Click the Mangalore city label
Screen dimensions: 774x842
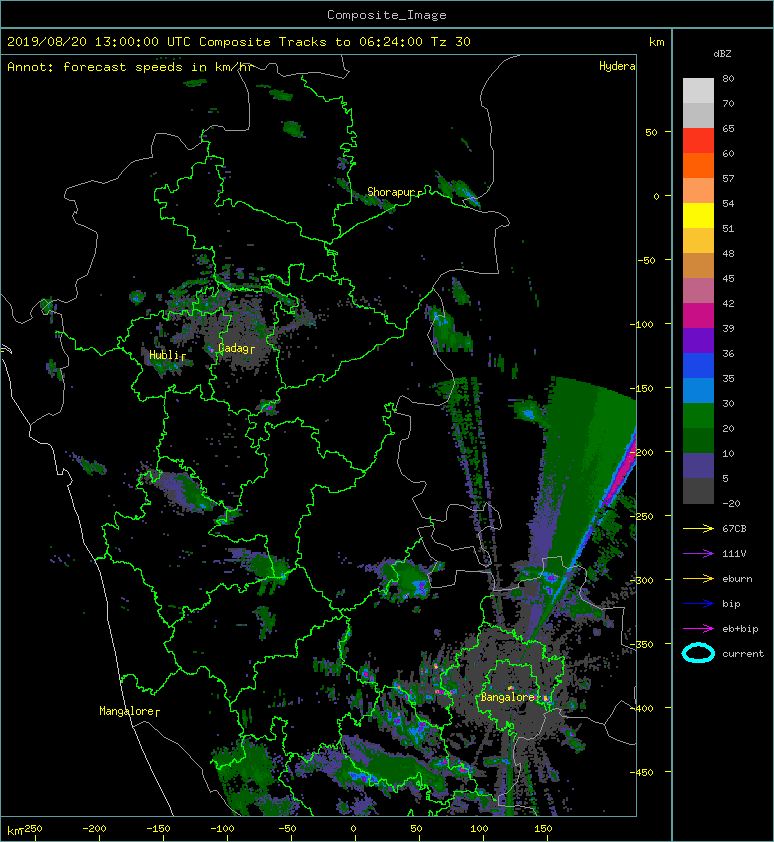(127, 711)
